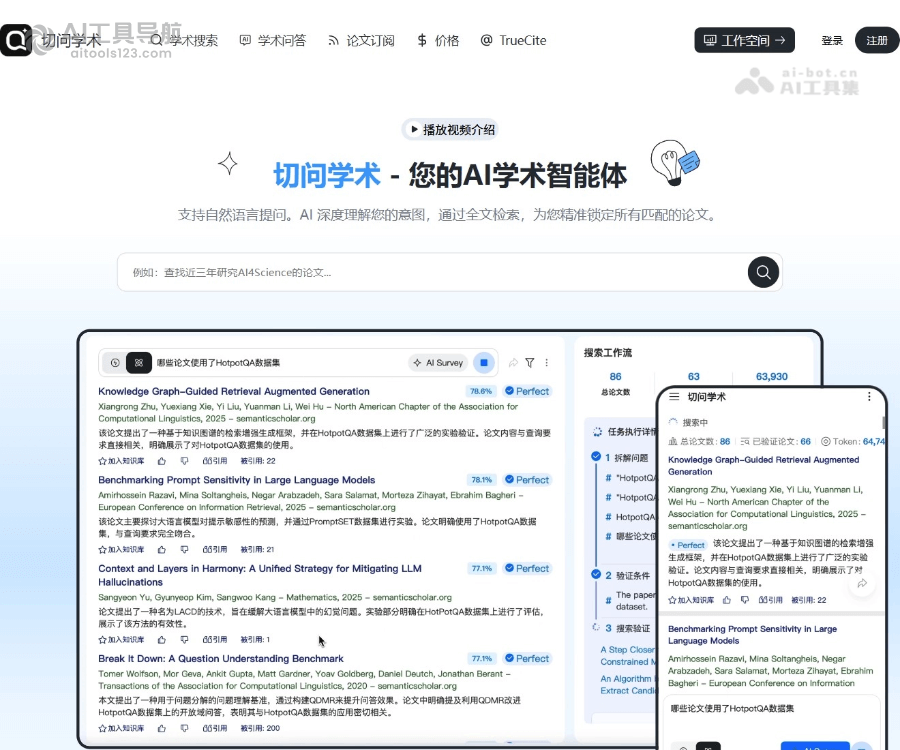900x750 pixels.
Task: Click the history clock icon in query bar
Action: (115, 363)
